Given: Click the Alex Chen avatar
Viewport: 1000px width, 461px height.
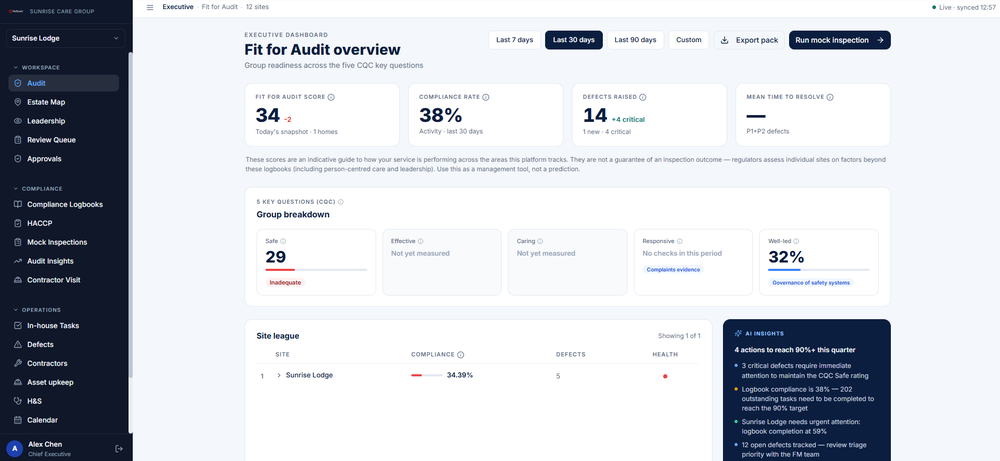Looking at the screenshot, I should (x=14, y=449).
